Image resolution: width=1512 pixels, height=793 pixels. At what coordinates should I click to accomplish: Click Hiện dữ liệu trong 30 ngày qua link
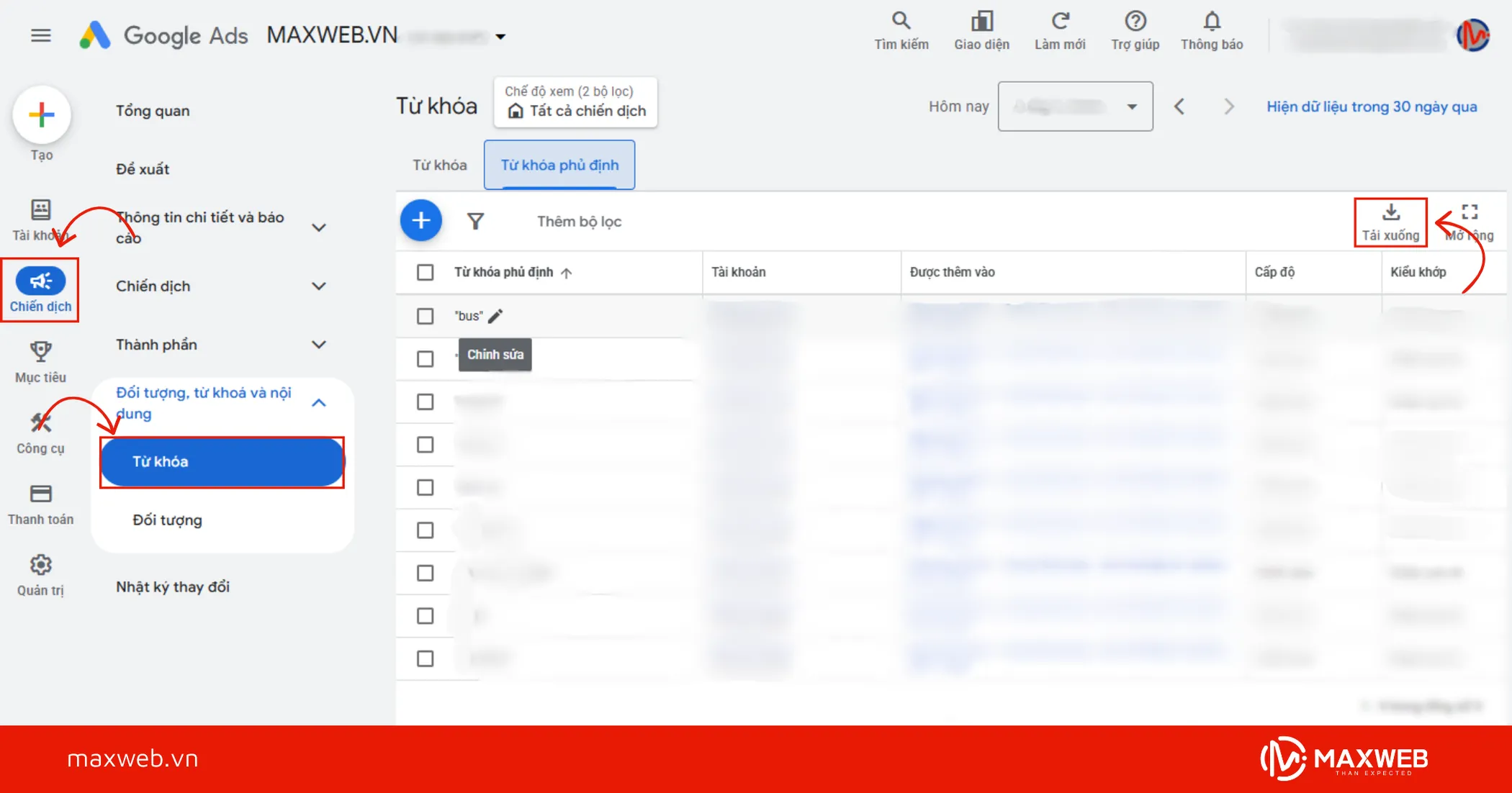[x=1372, y=107]
